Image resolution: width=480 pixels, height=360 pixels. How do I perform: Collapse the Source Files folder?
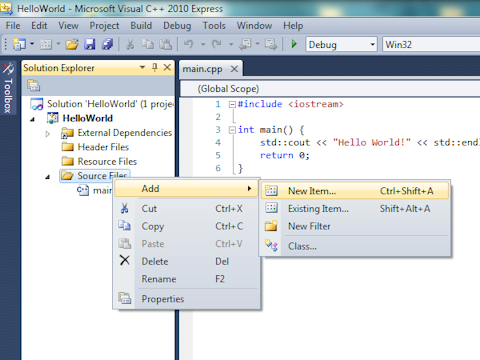pos(47,177)
